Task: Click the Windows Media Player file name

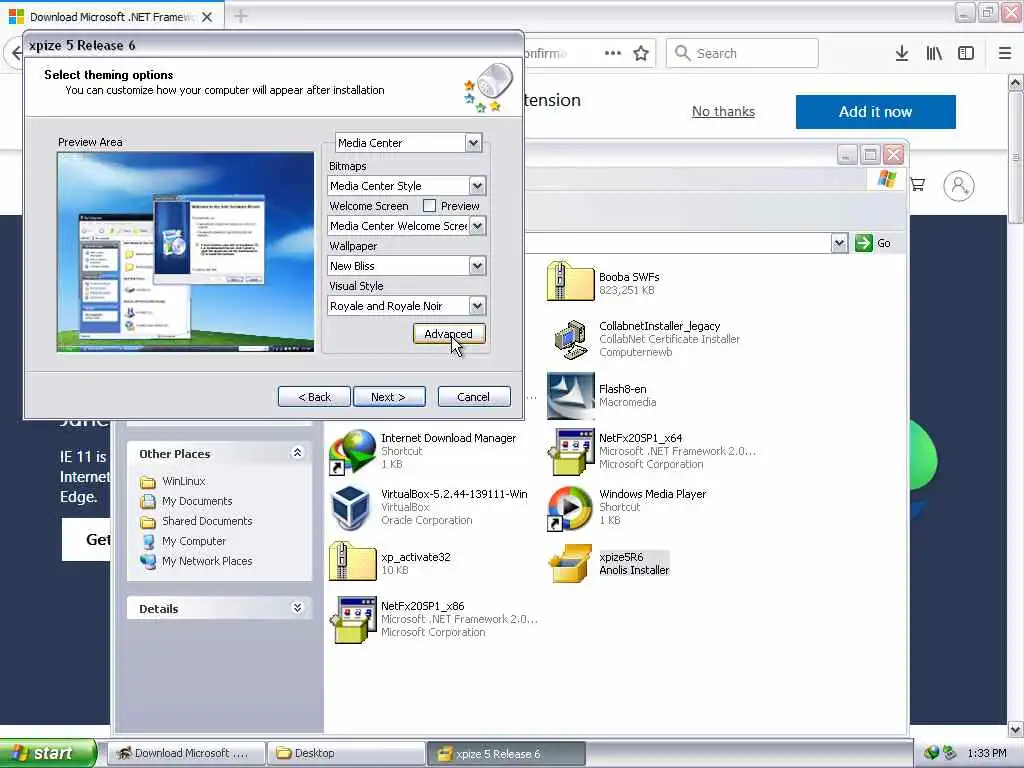Action: (652, 494)
